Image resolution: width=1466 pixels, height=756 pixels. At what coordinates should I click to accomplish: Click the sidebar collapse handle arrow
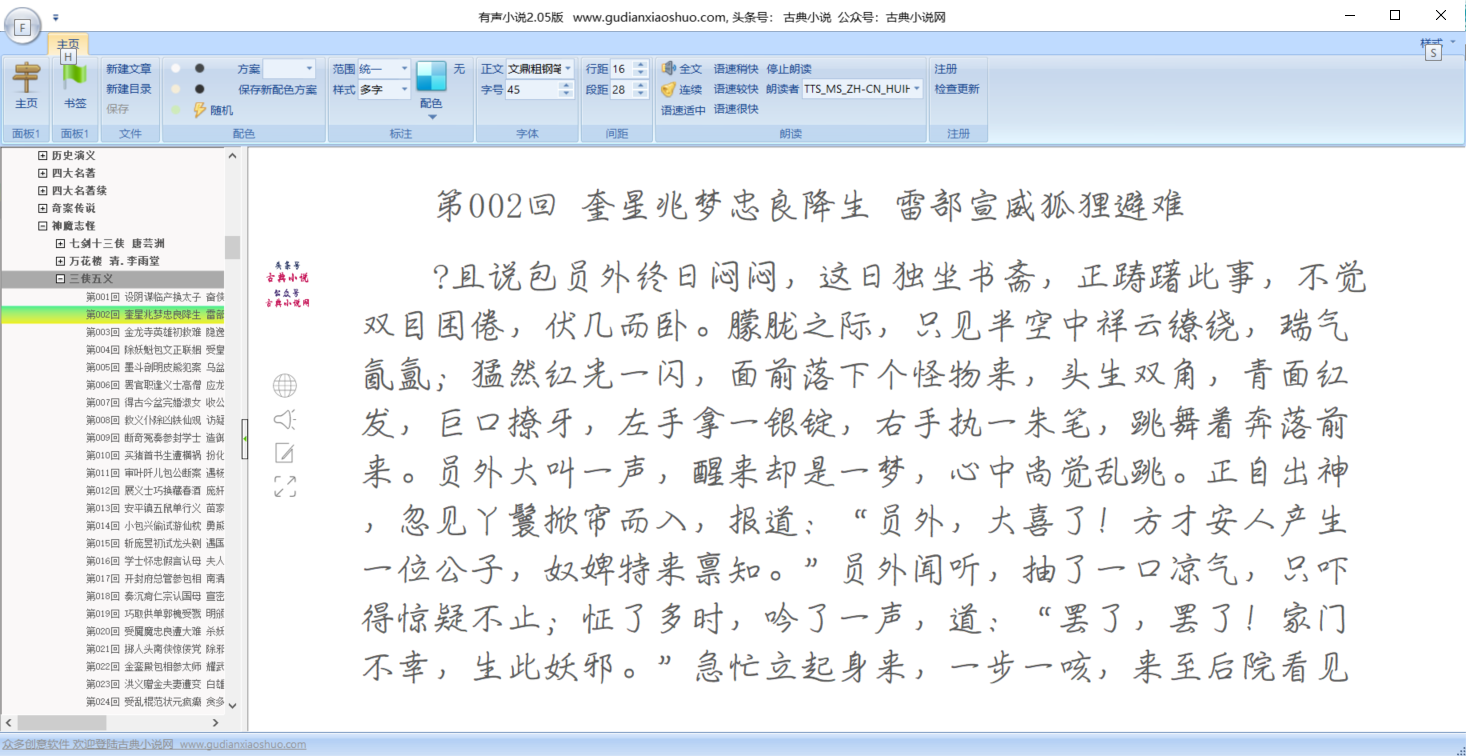coord(245,437)
